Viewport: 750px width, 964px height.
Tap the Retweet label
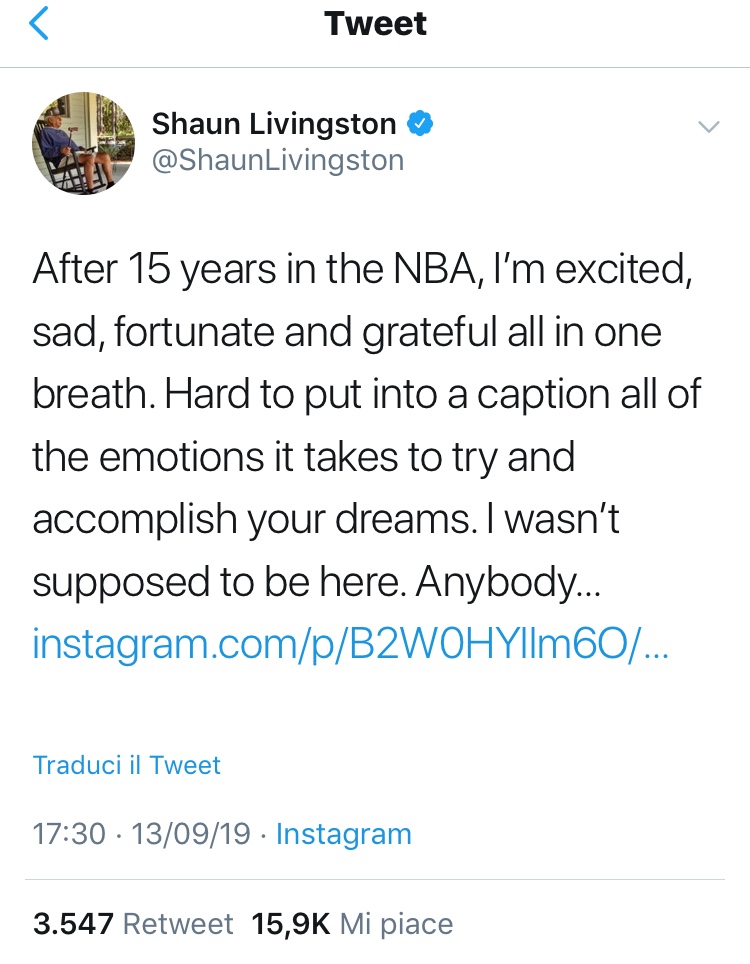178,923
